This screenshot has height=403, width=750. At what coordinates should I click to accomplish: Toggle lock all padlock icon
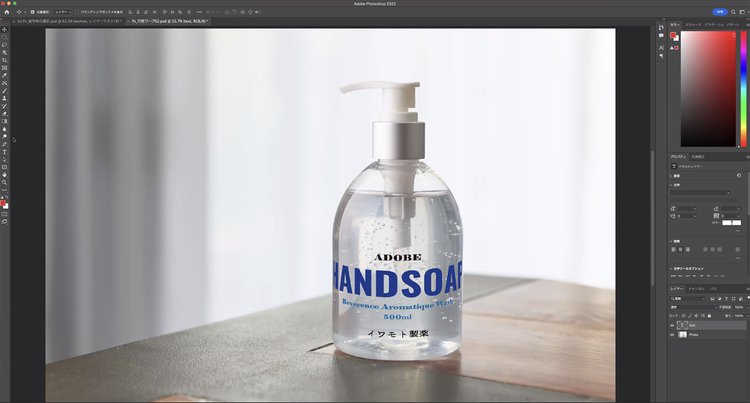tap(709, 316)
